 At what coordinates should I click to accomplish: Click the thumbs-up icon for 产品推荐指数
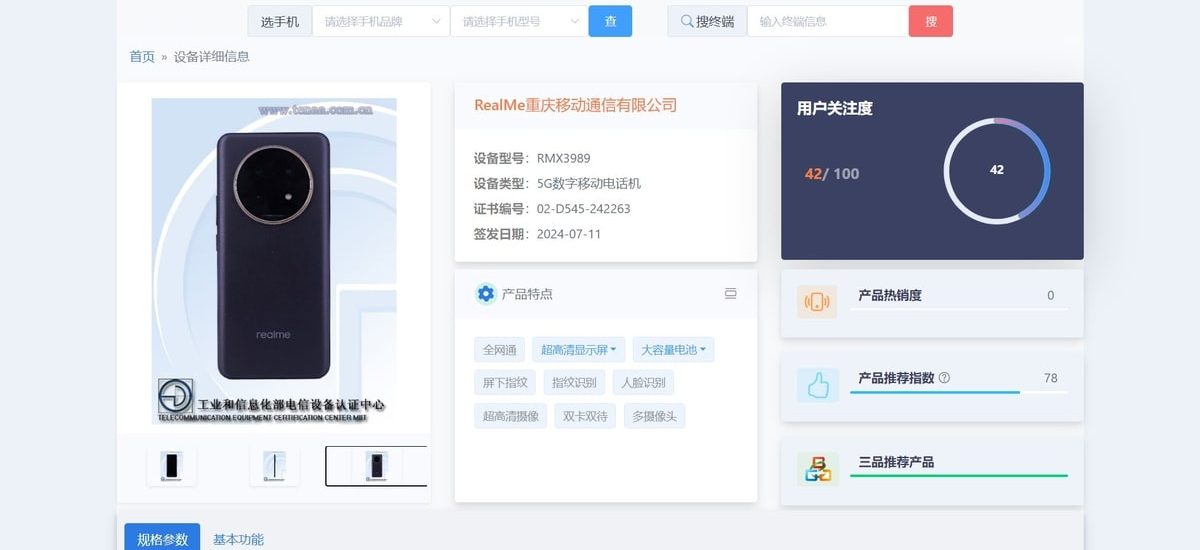tap(817, 385)
